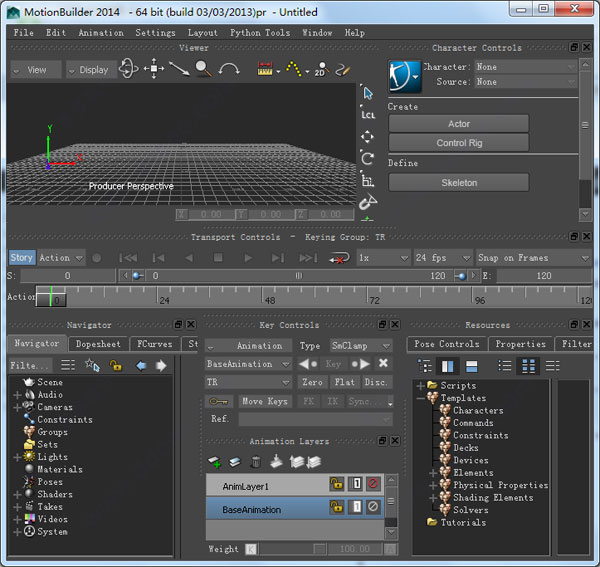Toggle the loop playback button

[x=339, y=258]
